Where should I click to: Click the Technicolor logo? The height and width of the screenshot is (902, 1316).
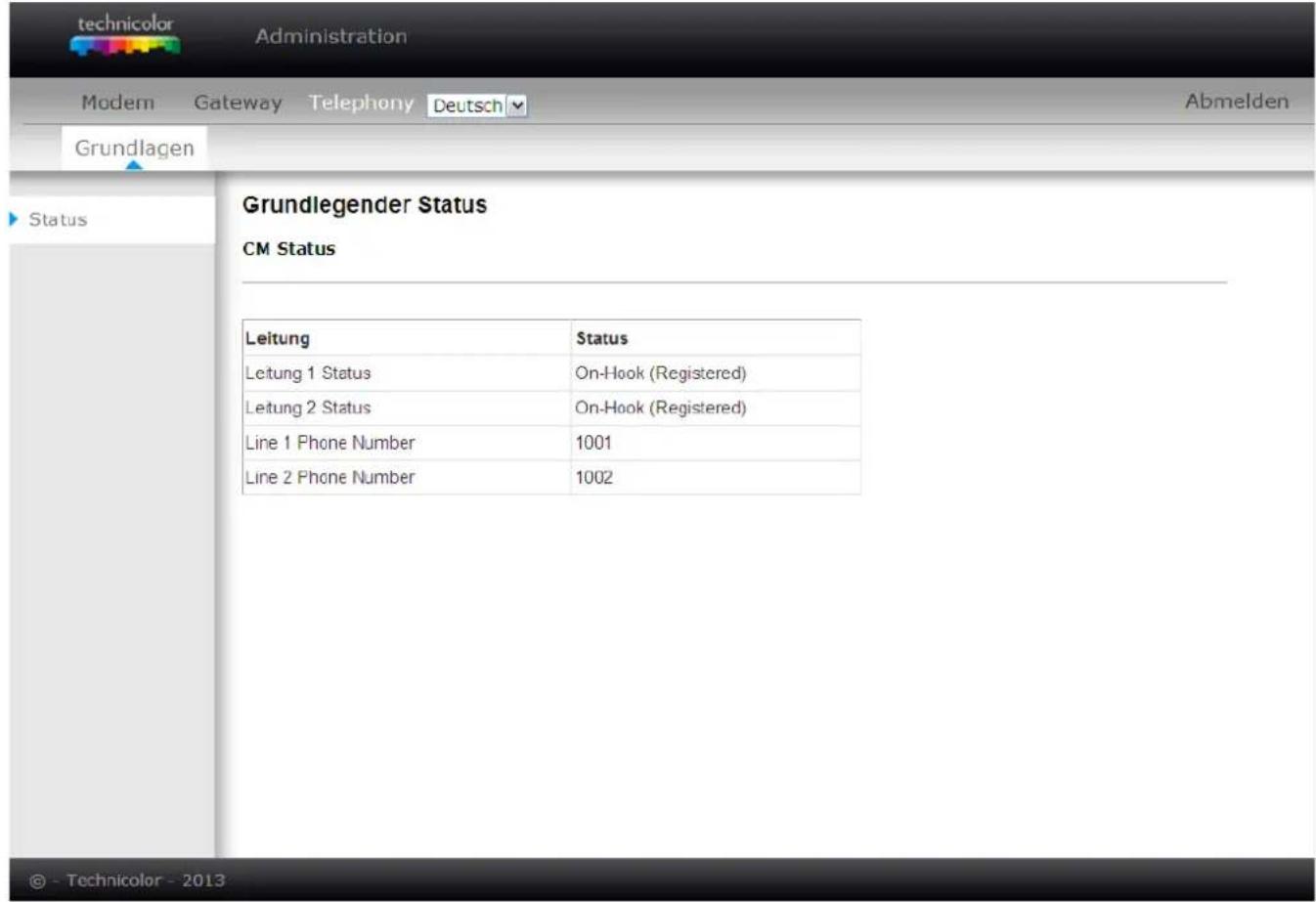click(125, 35)
